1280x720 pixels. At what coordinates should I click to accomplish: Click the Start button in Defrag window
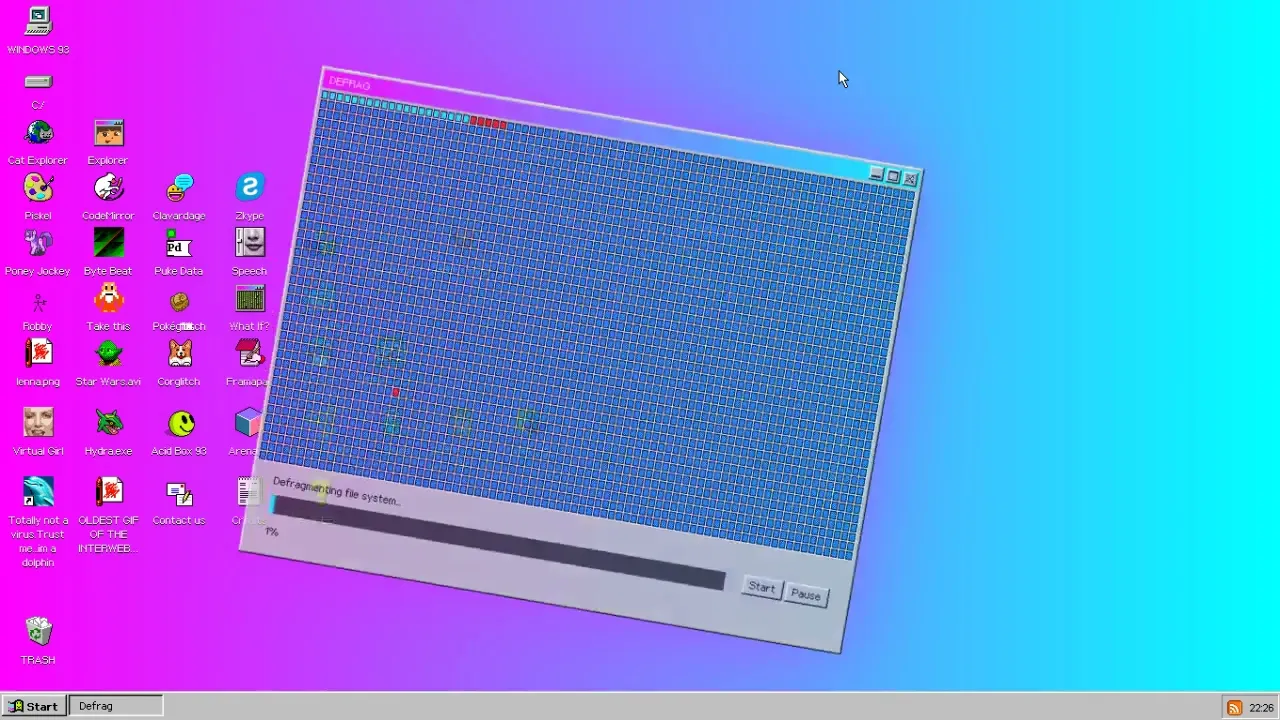click(761, 588)
